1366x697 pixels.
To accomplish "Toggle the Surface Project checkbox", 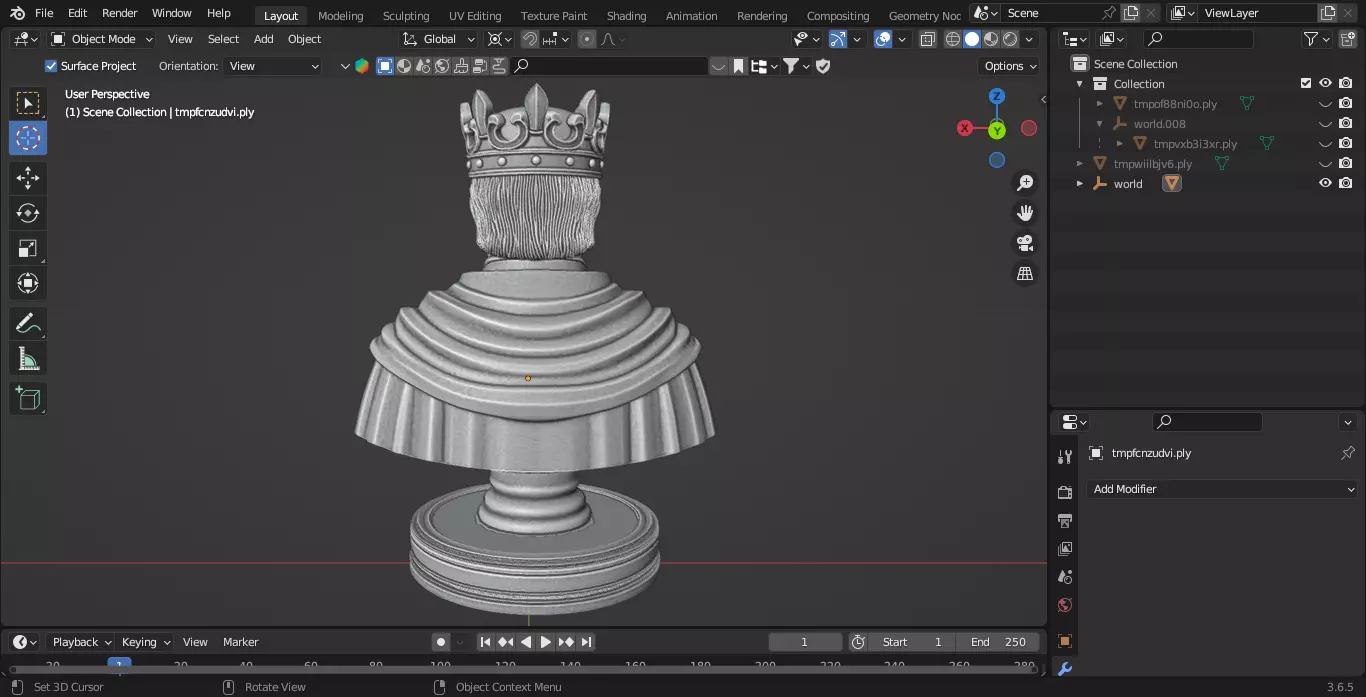I will [51, 66].
